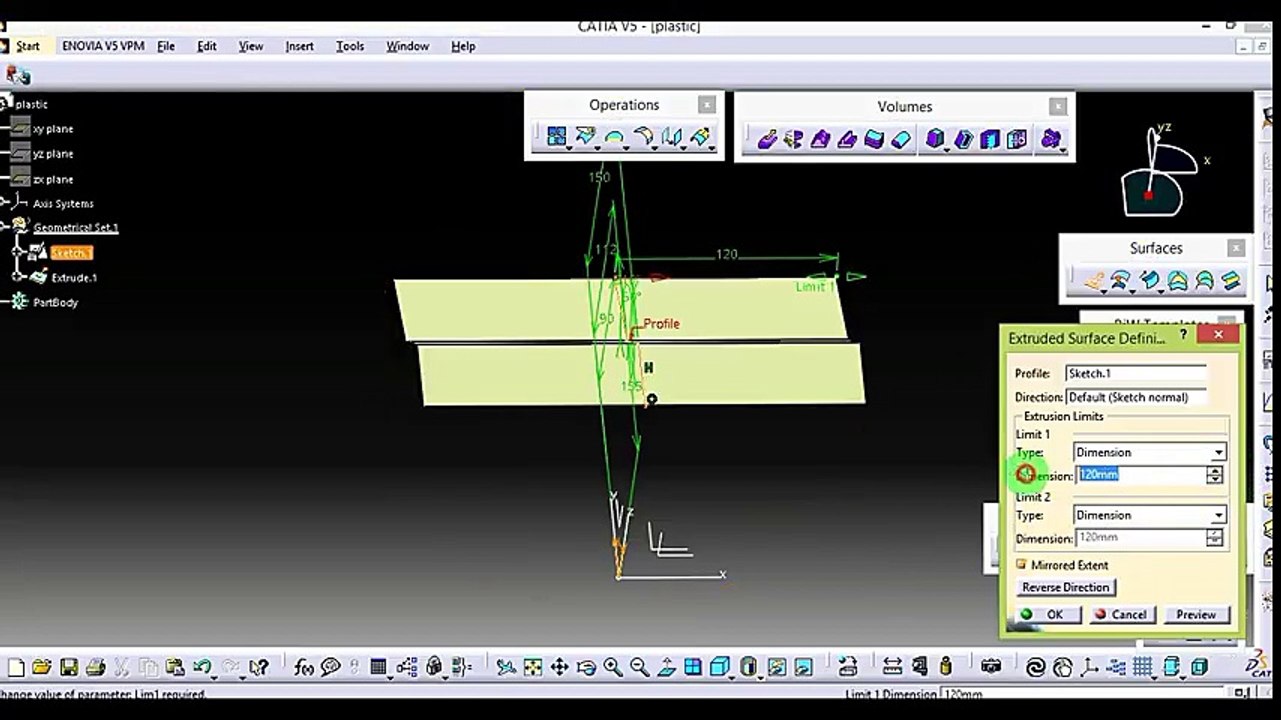Click the Reverse Direction button
The height and width of the screenshot is (720, 1281).
1065,588
